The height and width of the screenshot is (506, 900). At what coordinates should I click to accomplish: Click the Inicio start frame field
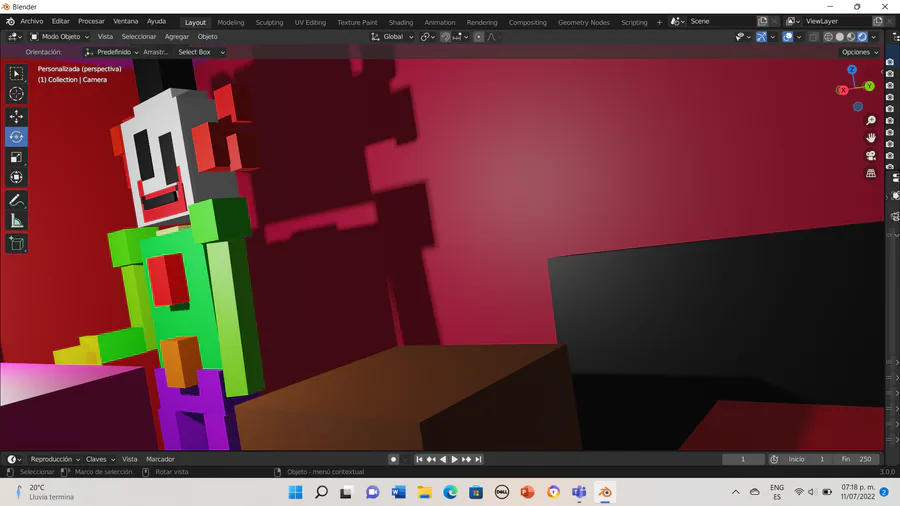[x=809, y=459]
